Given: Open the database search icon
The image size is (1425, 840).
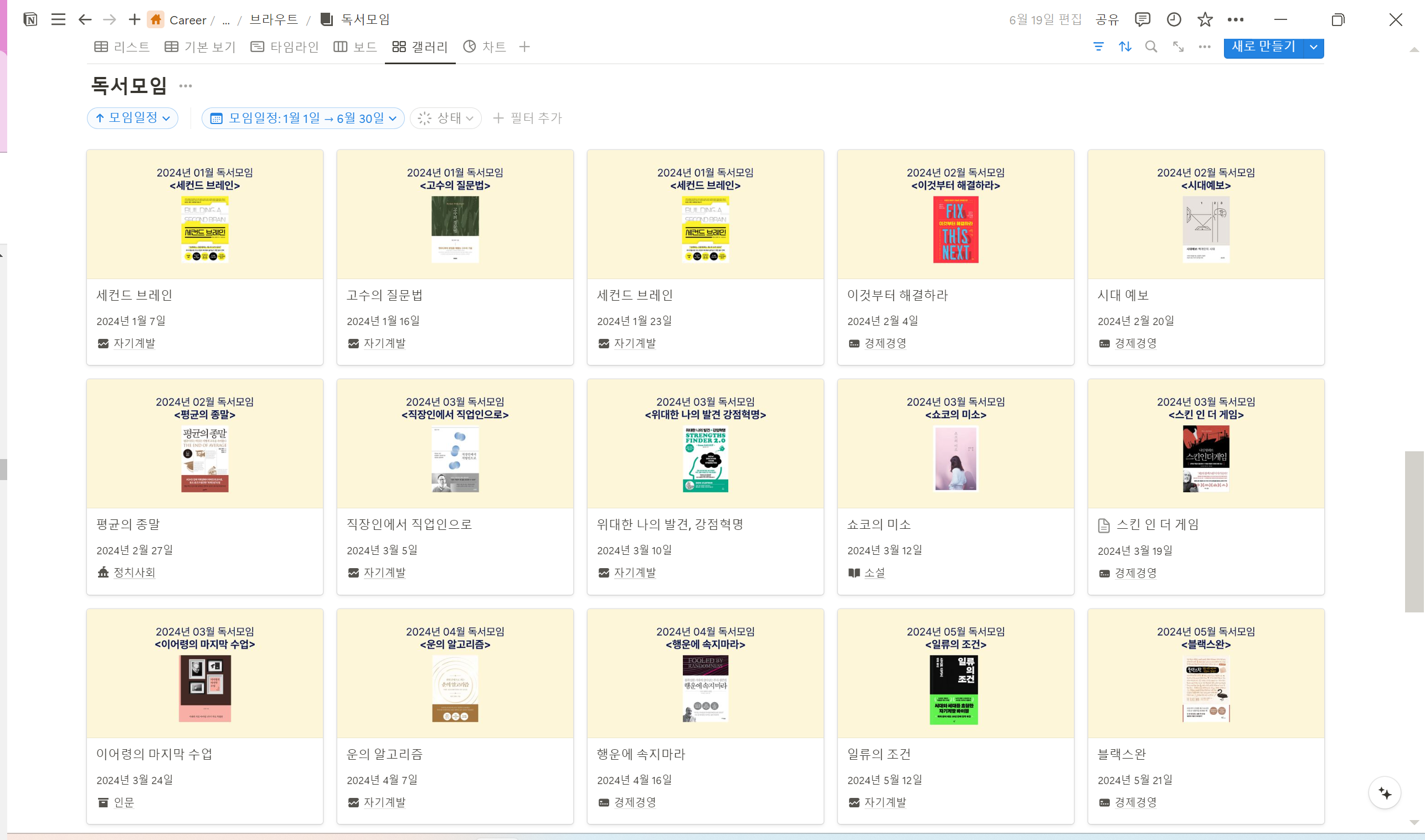Looking at the screenshot, I should (x=1151, y=47).
